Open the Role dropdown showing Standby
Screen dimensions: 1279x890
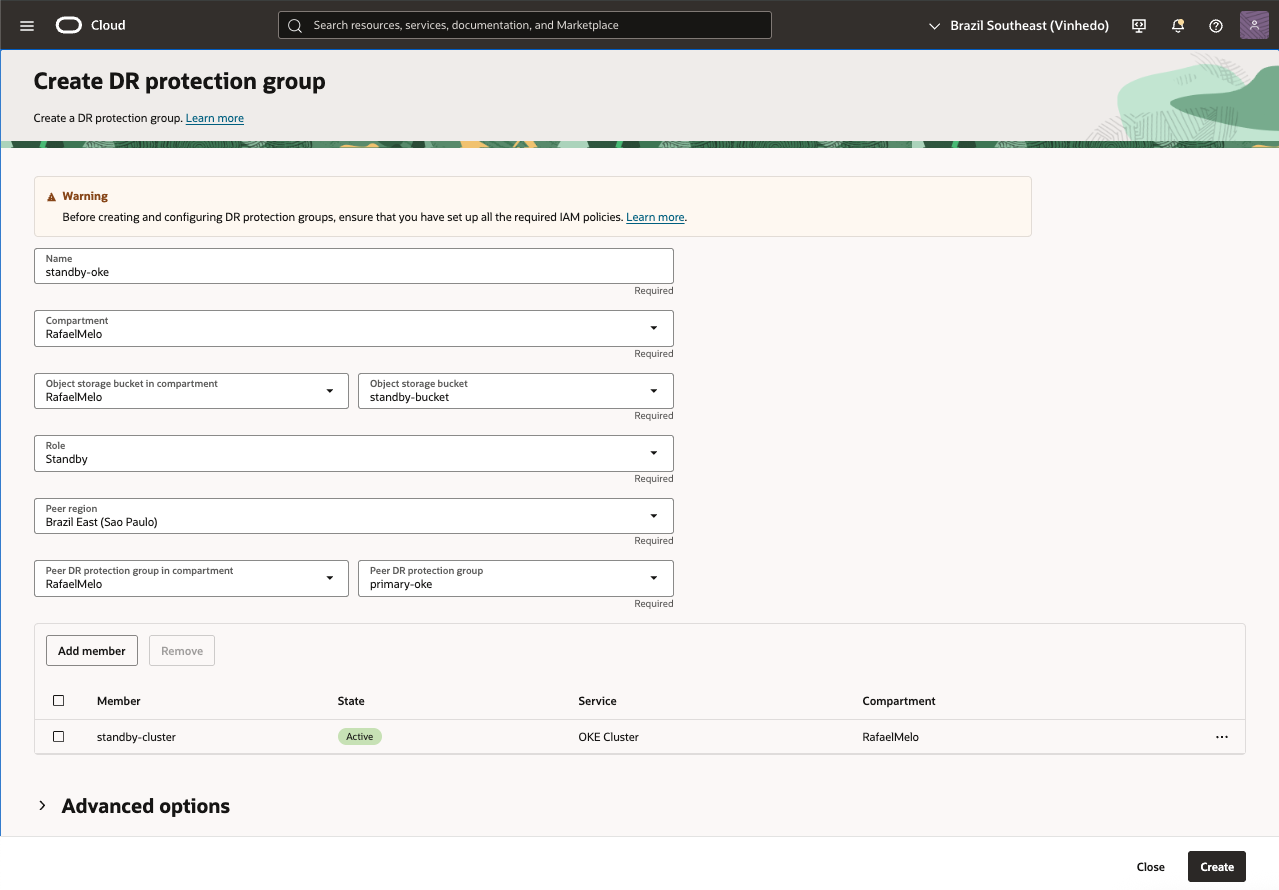(353, 453)
